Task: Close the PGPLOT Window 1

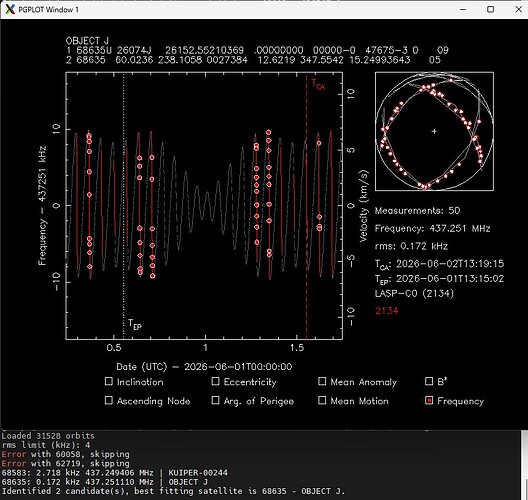Action: pos(519,9)
